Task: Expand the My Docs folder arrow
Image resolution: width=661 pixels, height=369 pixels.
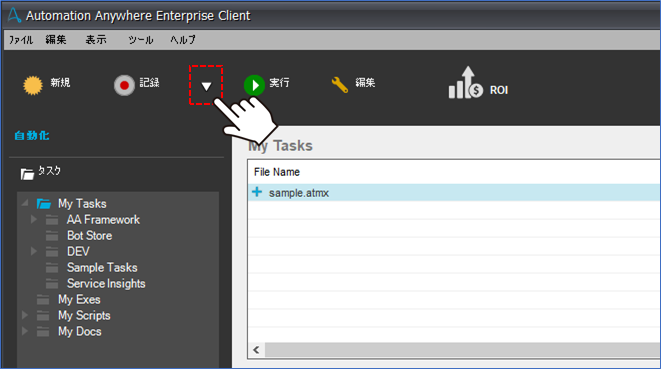Action: pos(25,331)
